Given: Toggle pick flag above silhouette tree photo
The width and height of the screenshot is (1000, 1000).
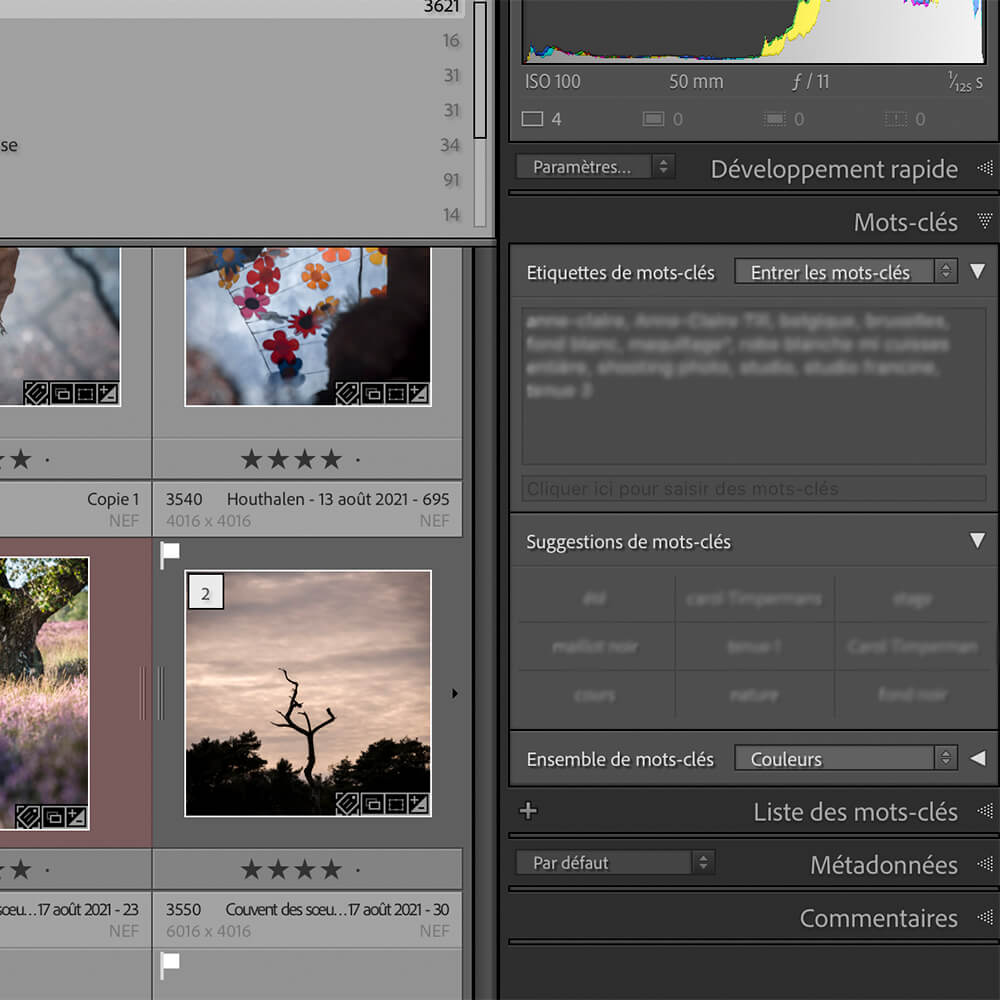Looking at the screenshot, I should pos(170,555).
